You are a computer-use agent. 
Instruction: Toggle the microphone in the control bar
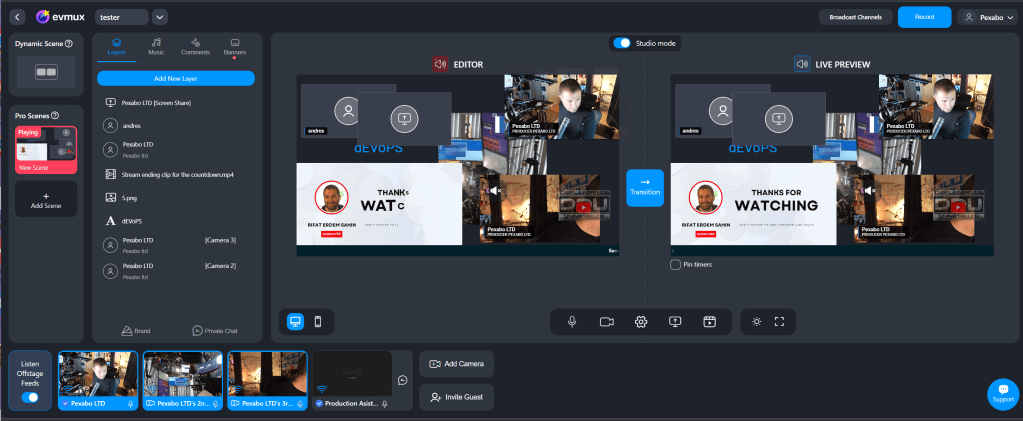572,322
